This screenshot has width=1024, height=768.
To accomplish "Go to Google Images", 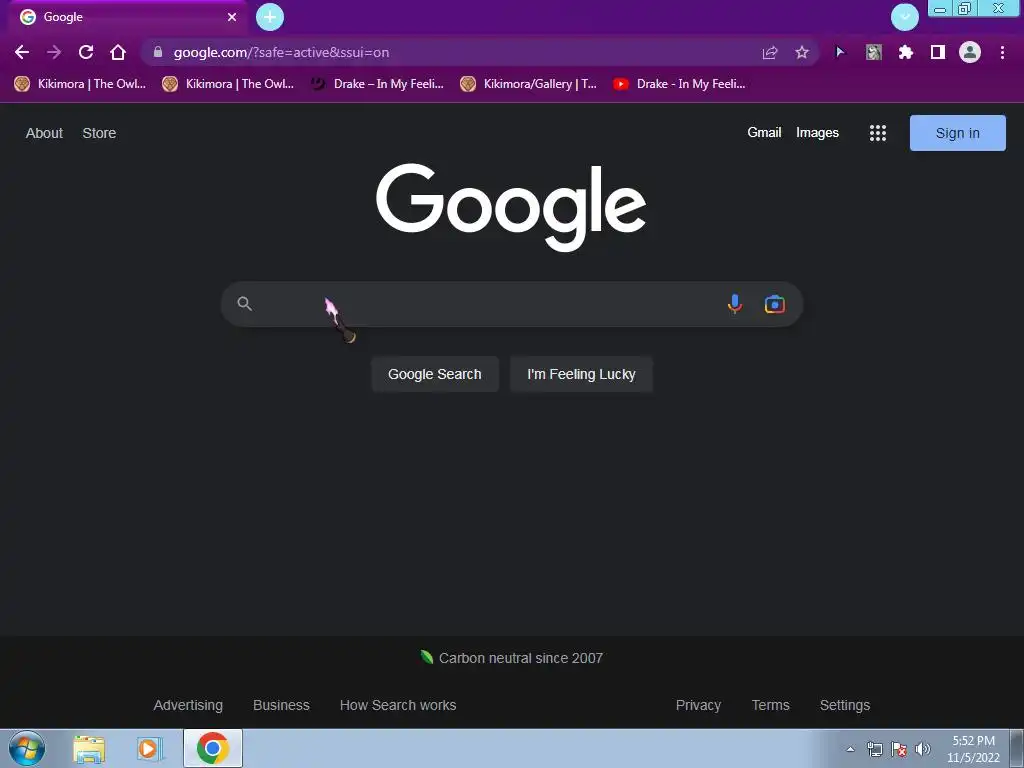I will tap(817, 133).
